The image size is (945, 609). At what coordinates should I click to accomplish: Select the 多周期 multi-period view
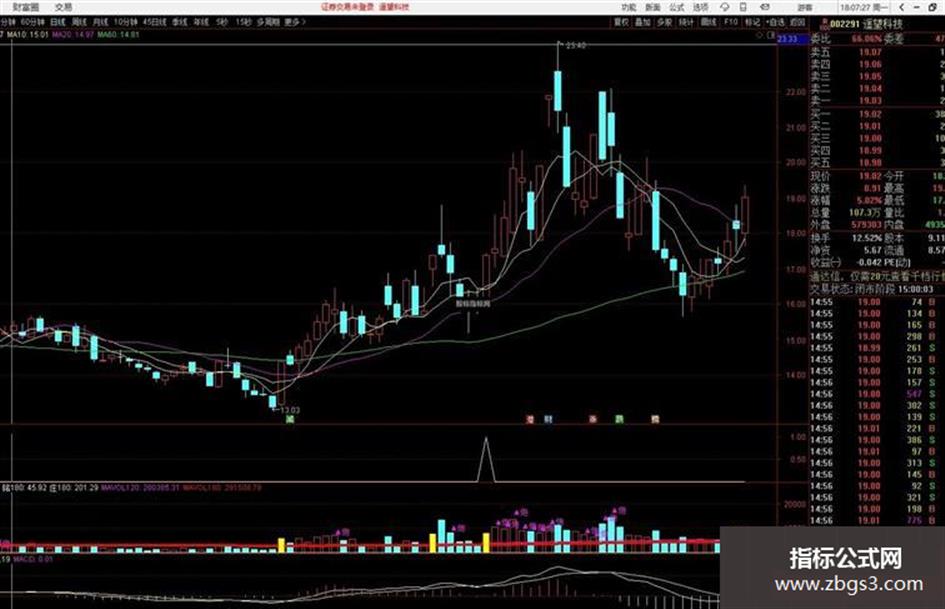[268, 22]
